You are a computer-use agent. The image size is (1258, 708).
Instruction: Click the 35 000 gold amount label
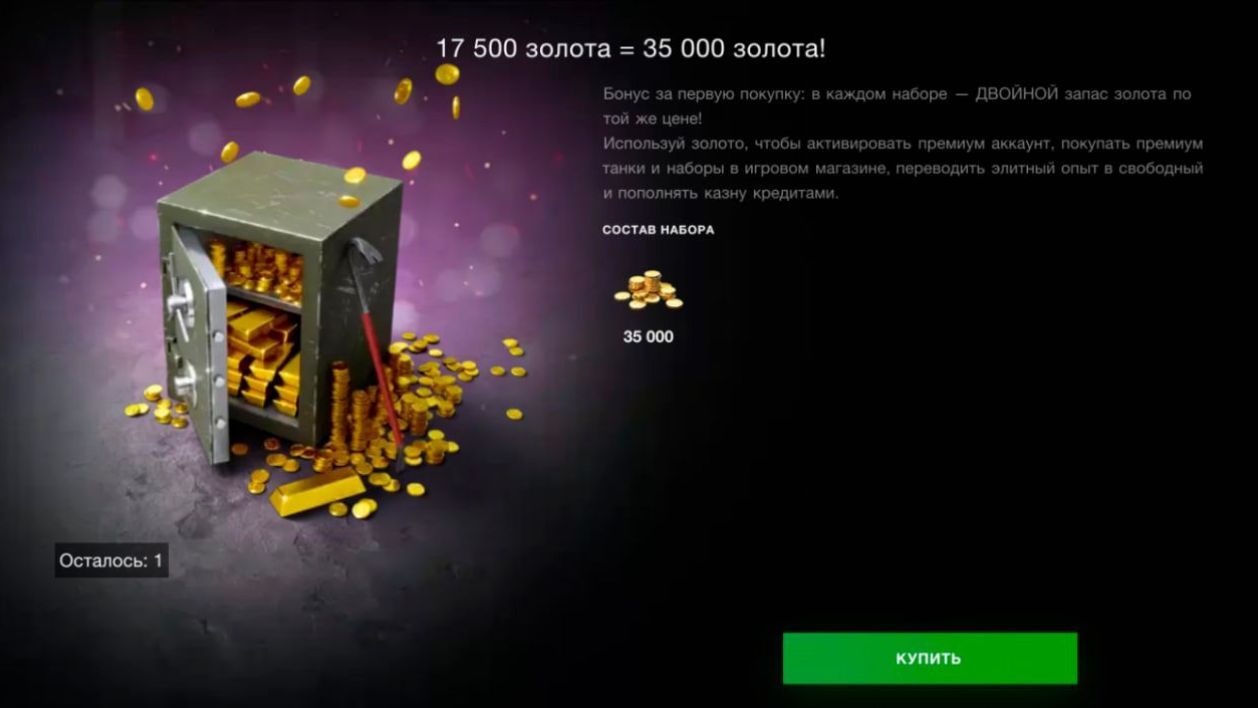click(648, 337)
